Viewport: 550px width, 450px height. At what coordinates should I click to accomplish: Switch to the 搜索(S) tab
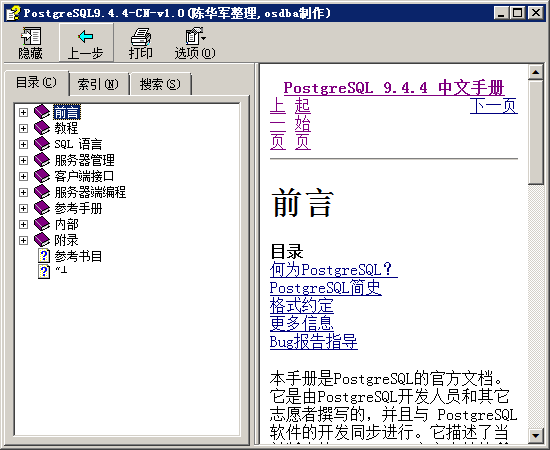160,84
